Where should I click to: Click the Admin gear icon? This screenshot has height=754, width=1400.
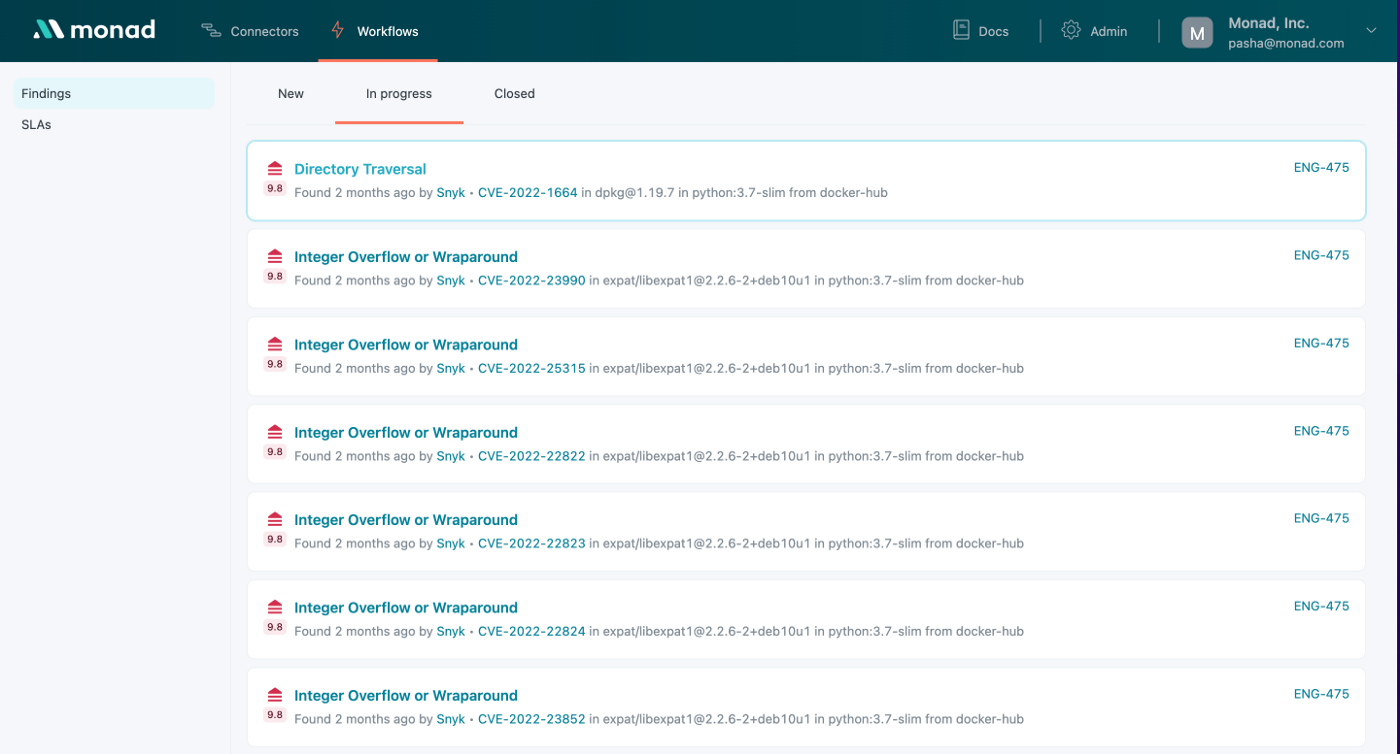click(1071, 31)
